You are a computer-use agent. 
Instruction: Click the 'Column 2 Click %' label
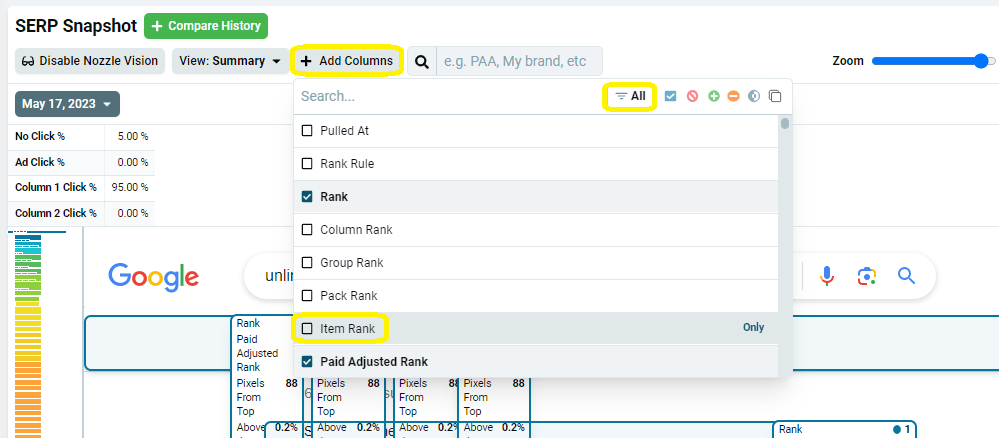[56, 213]
